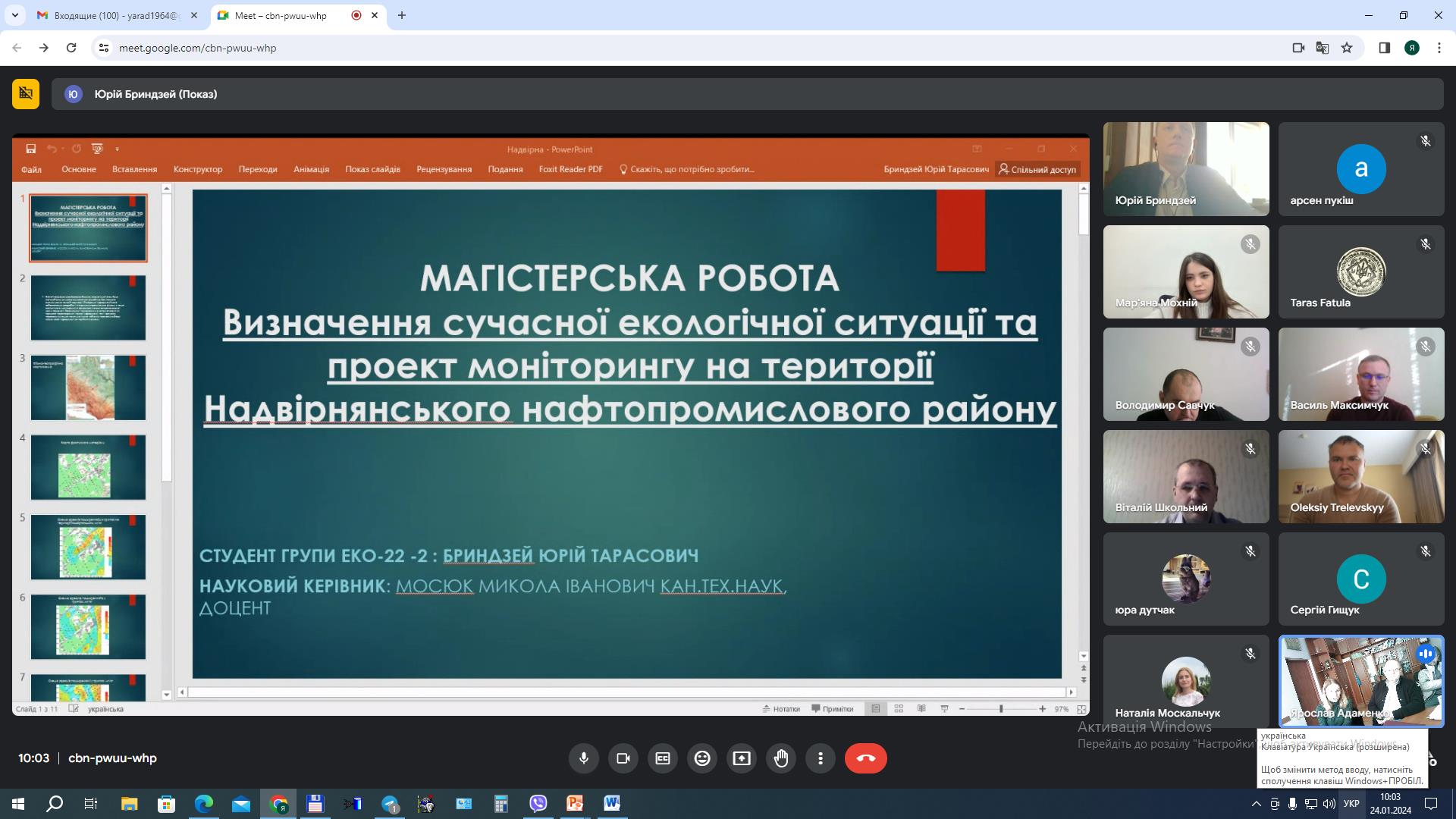Viewport: 1456px width, 819px height.
Task: Click undo arrow in PowerPoint quick access toolbar
Action: click(x=52, y=149)
